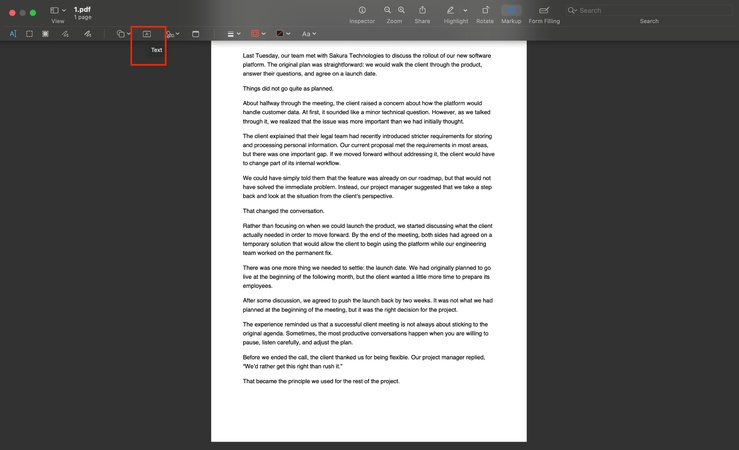This screenshot has height=450, width=739.
Task: Click the 1.pdf document title
Action: 82,9
